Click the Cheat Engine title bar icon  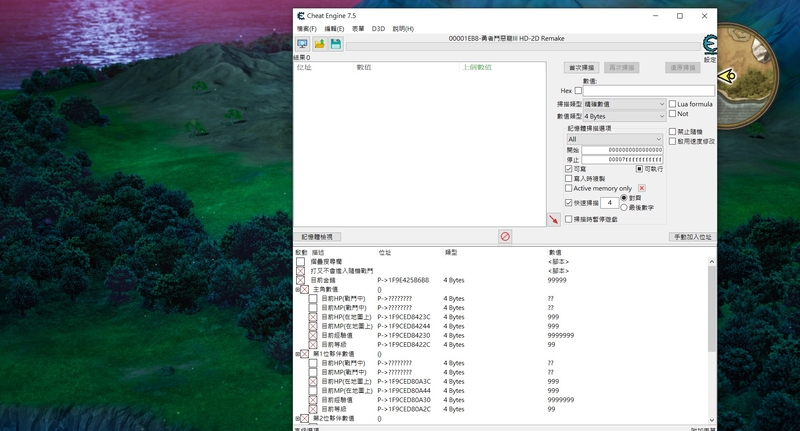(301, 16)
